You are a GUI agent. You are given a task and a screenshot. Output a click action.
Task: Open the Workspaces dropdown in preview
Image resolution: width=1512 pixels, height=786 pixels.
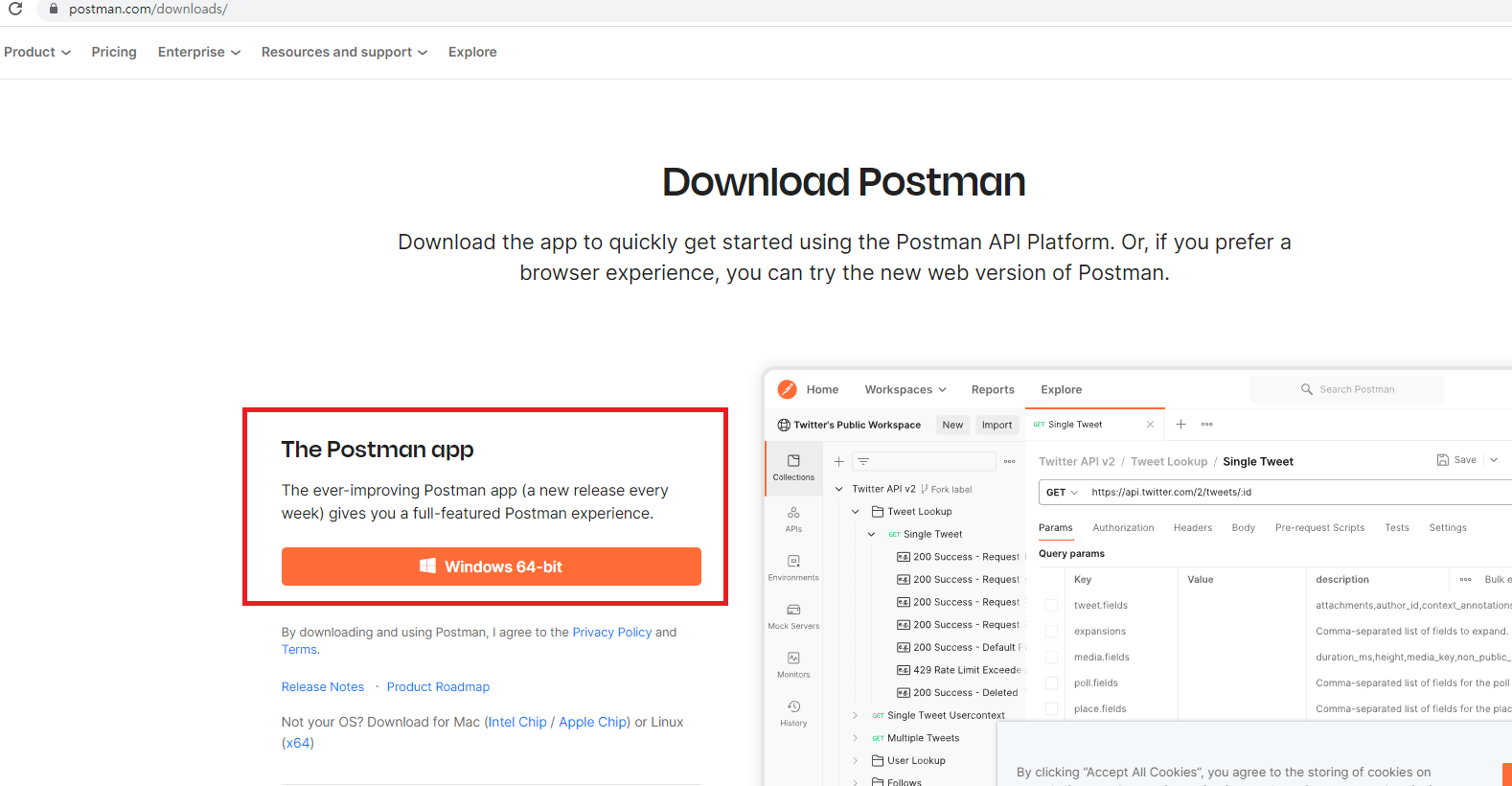[x=905, y=389]
